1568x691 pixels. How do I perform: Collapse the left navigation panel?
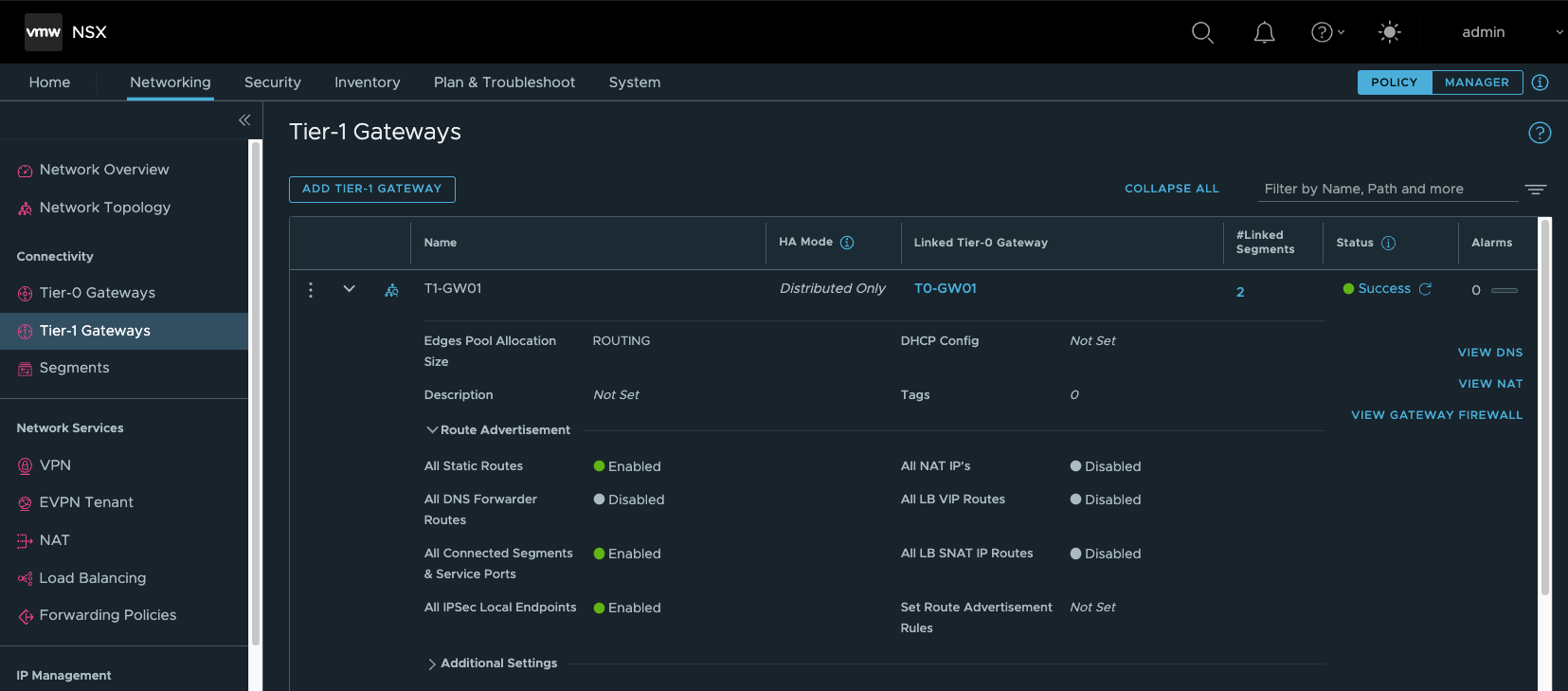244,120
